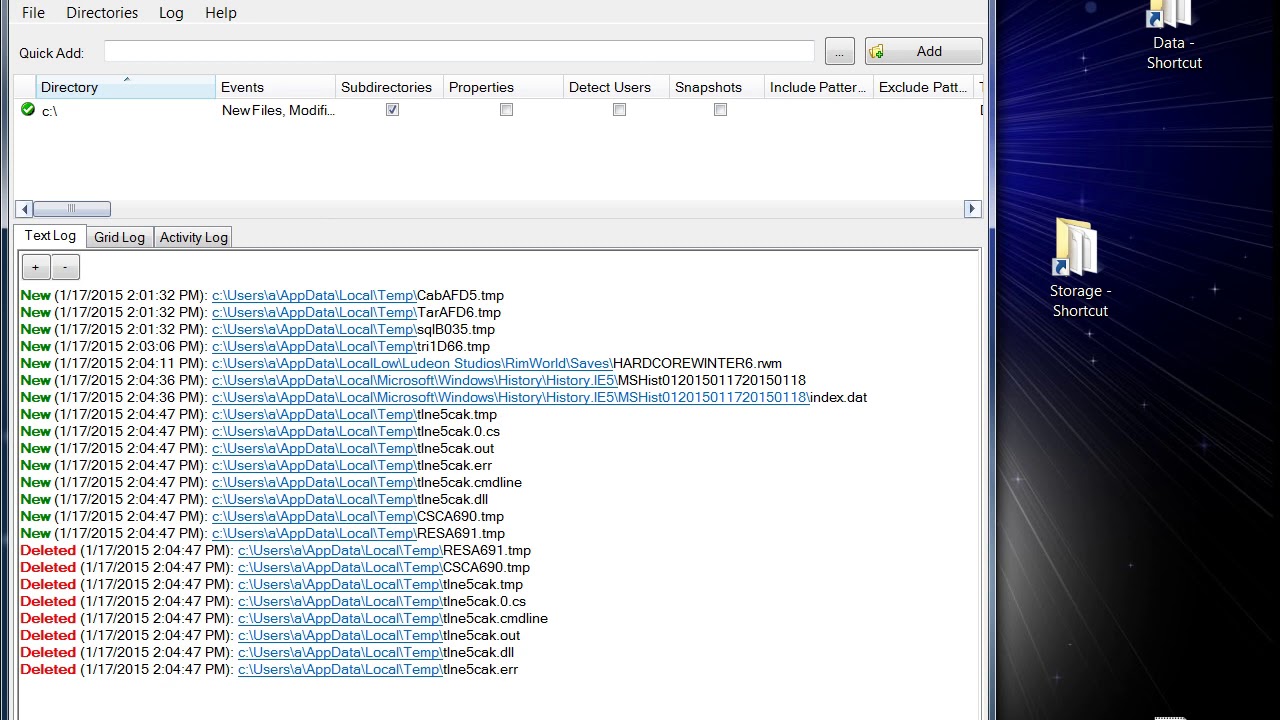Sort by the Directory column header
Image resolution: width=1280 pixels, height=720 pixels.
(125, 87)
